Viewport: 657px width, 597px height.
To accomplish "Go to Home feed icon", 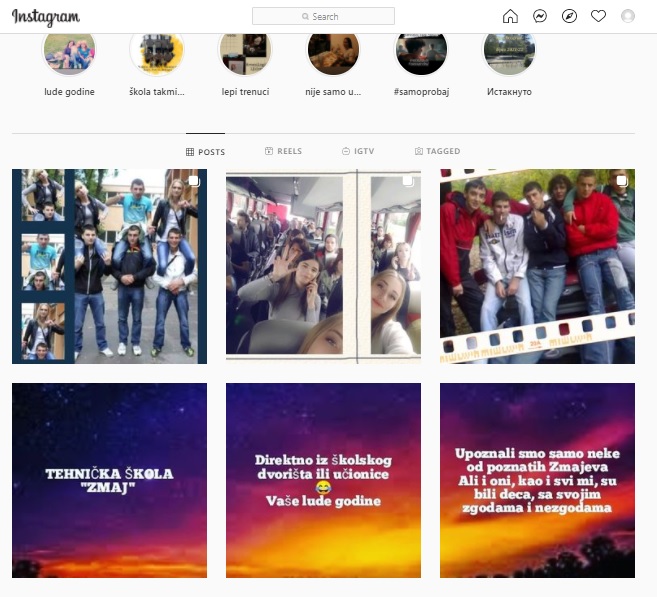I will click(x=510, y=16).
